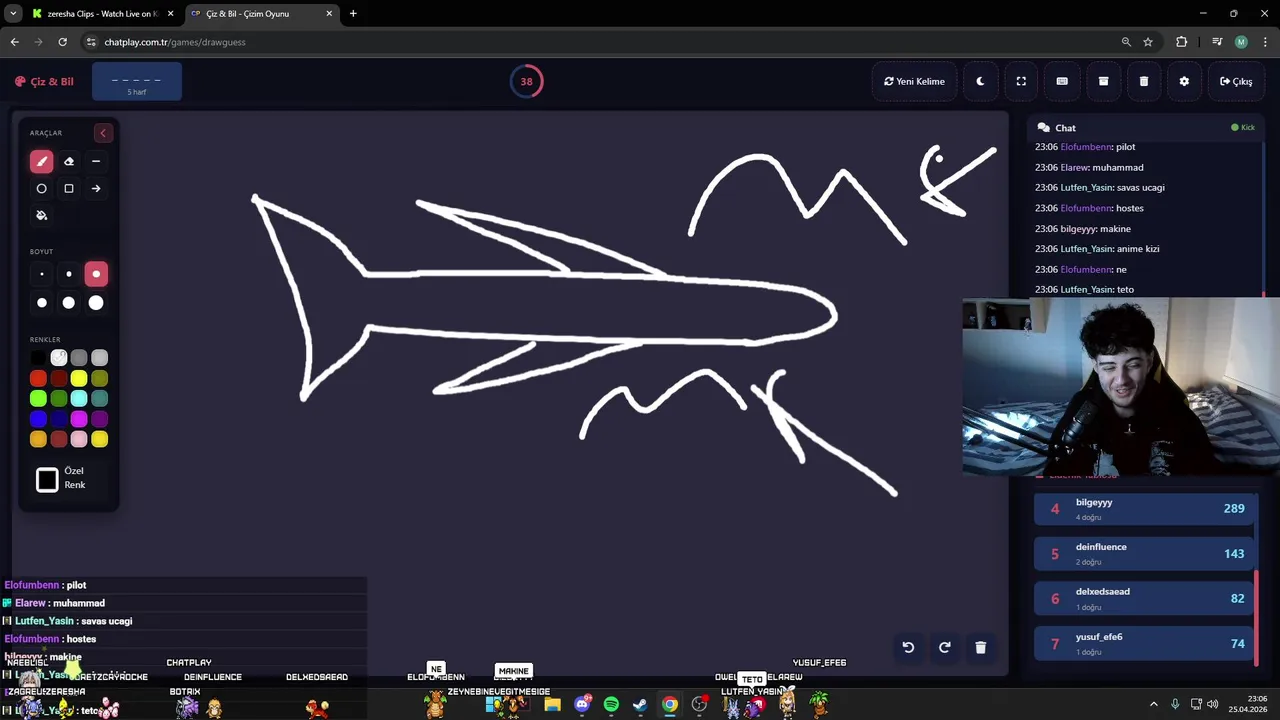Screen dimensions: 1280x720
Task: Clear canvas with bottom trash icon
Action: [x=980, y=647]
